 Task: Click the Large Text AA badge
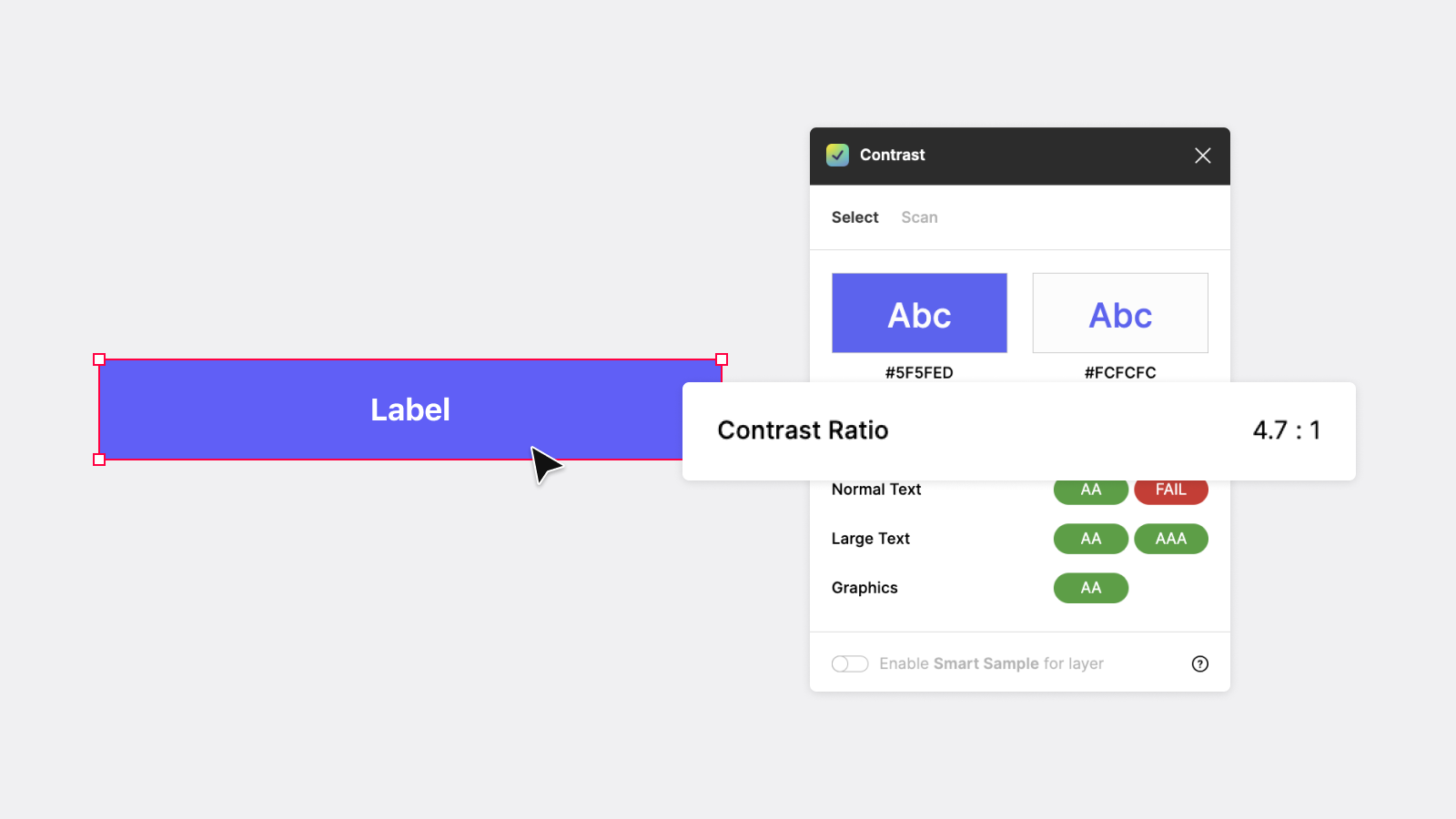[x=1090, y=539]
